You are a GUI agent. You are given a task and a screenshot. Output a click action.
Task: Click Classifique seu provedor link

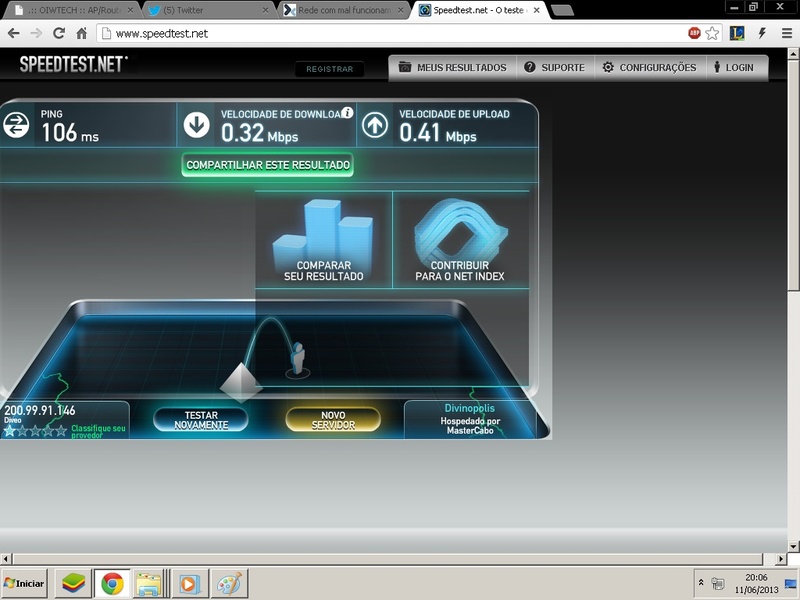click(98, 432)
